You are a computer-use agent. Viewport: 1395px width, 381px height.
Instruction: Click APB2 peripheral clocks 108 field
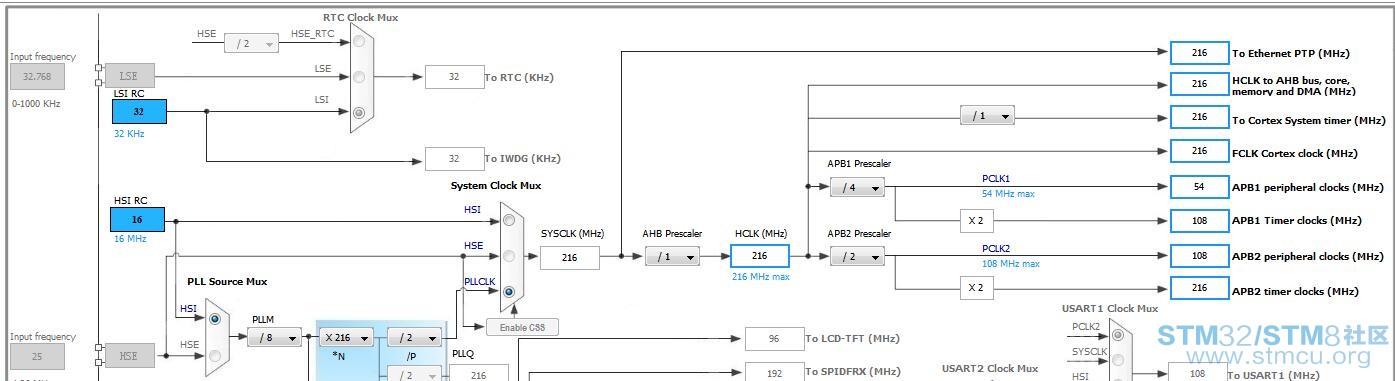[1200, 255]
